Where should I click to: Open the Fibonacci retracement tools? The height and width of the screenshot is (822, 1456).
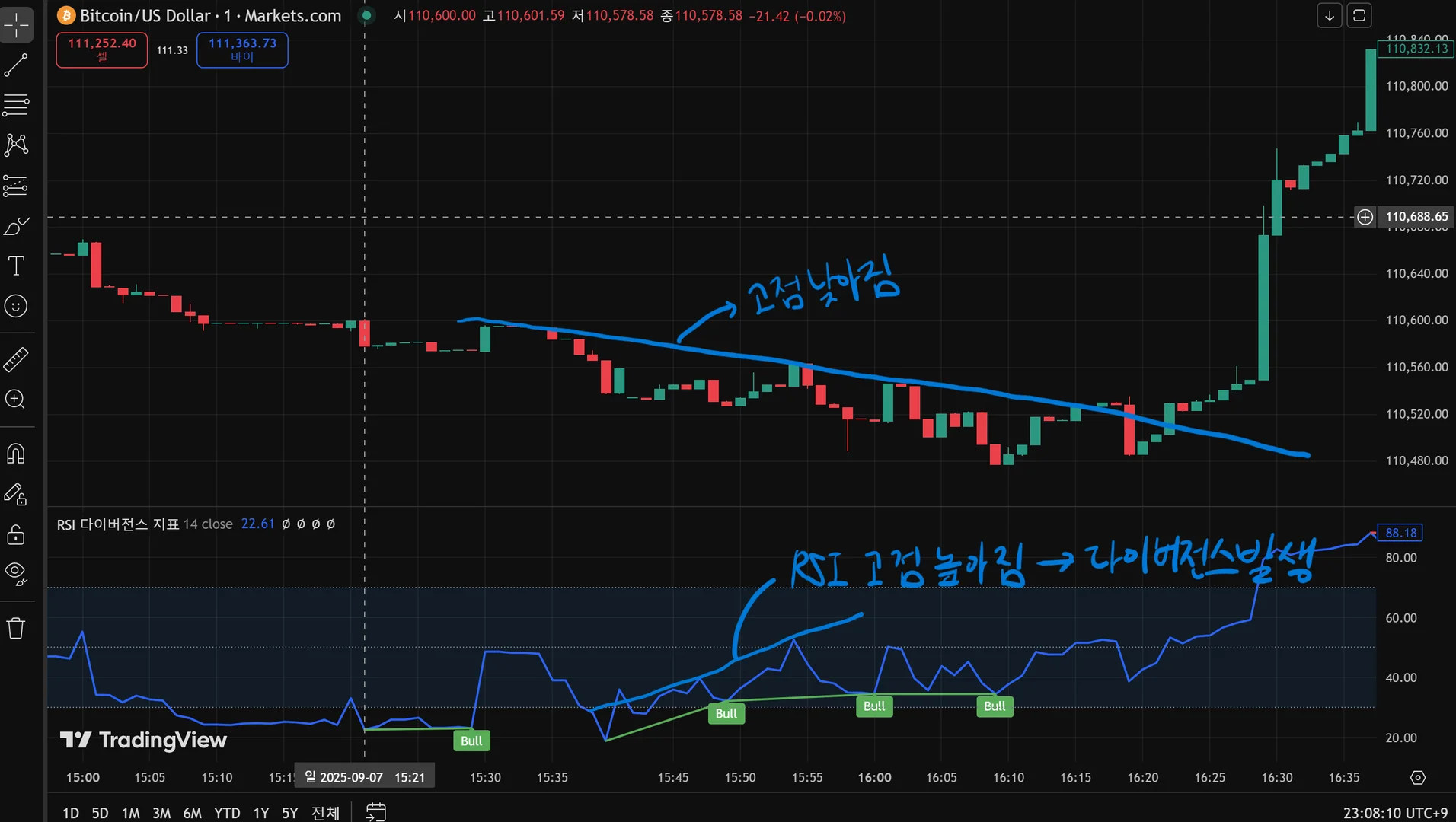(16, 105)
